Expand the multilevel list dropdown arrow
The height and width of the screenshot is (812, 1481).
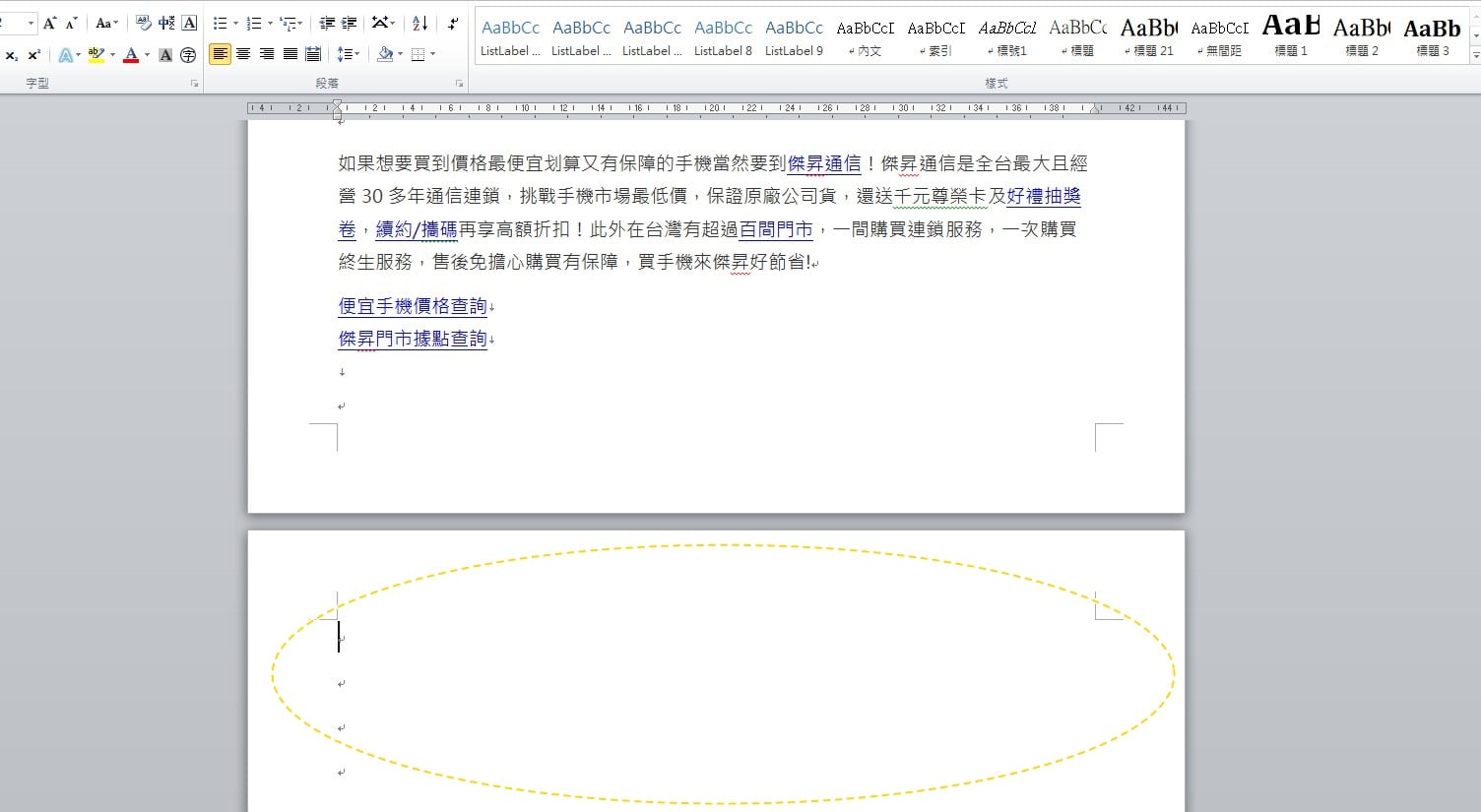click(x=301, y=24)
